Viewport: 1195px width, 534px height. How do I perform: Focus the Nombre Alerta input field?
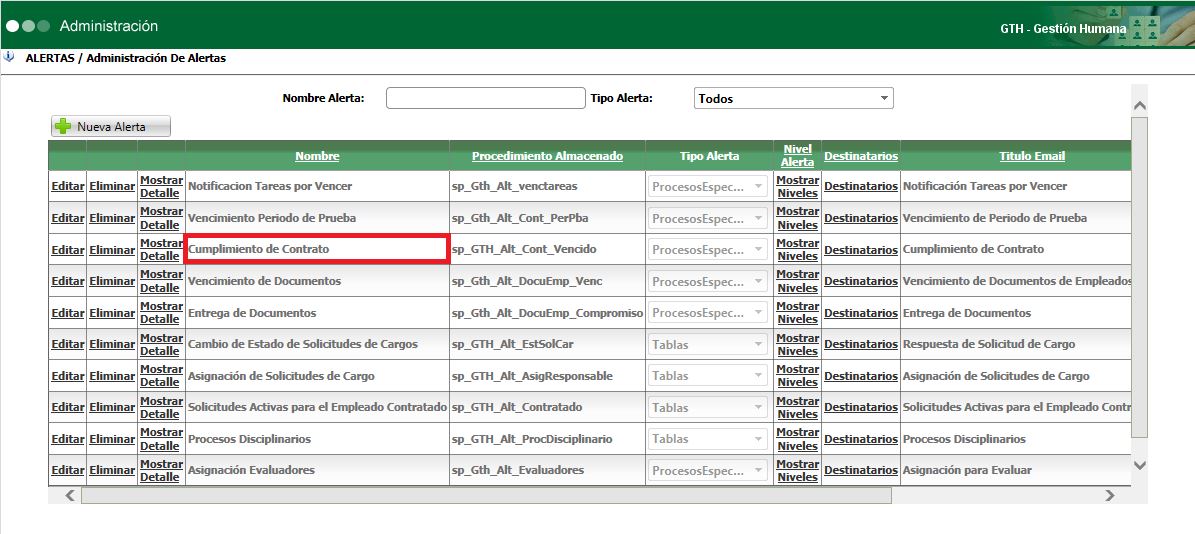click(485, 98)
